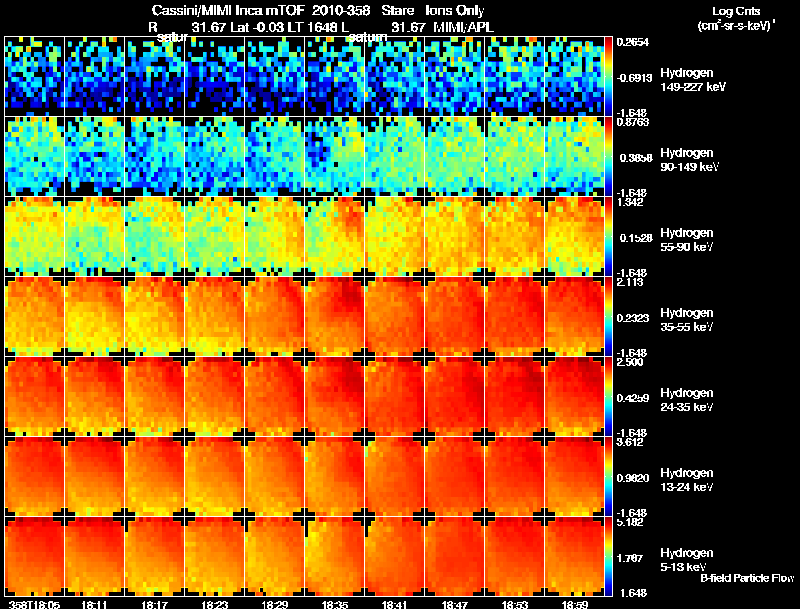The image size is (800, 609).
Task: Click the color scale beside Hydrogen 35-55 keV
Action: point(608,316)
